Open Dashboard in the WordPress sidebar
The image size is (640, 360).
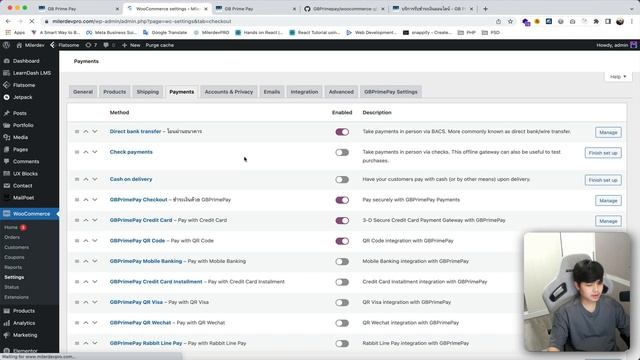coord(26,61)
